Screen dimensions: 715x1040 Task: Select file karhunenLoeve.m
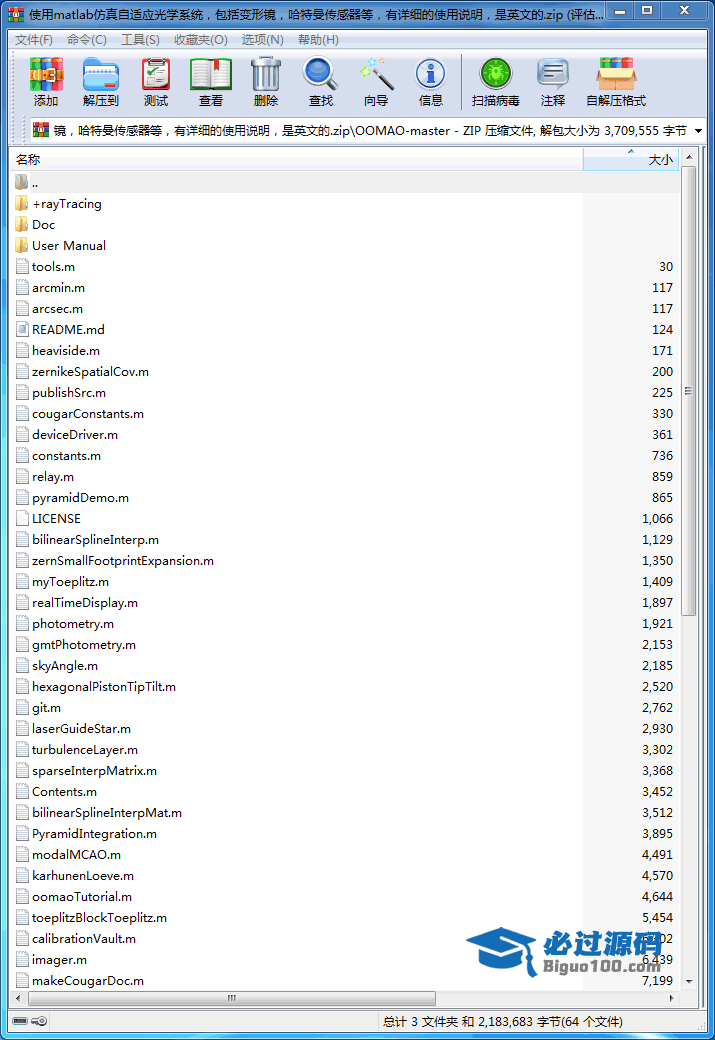83,876
